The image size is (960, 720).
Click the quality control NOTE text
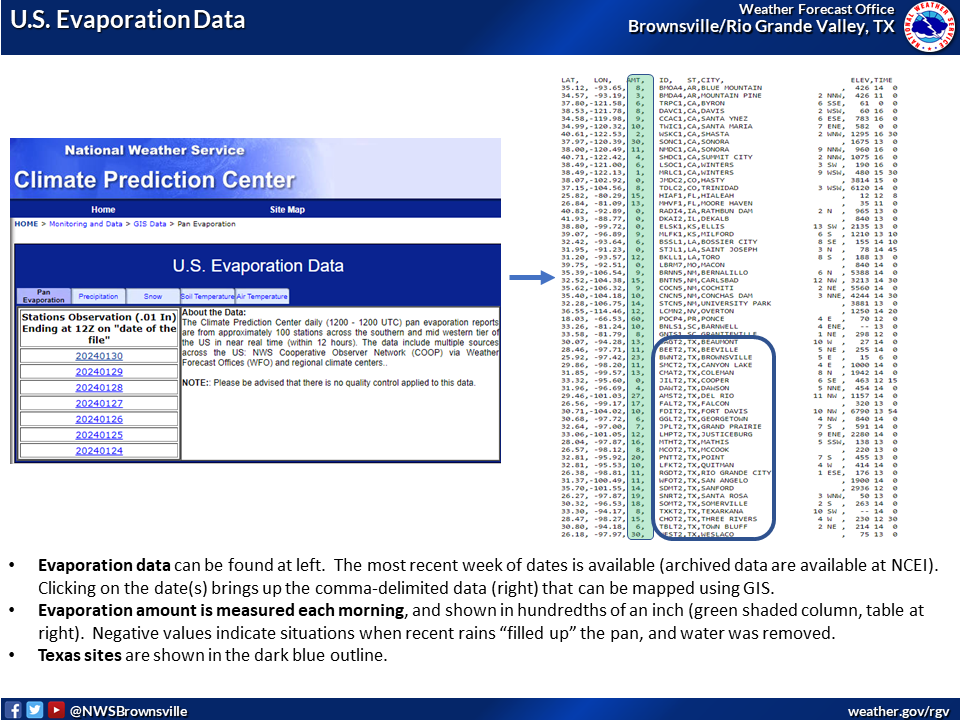[x=329, y=383]
